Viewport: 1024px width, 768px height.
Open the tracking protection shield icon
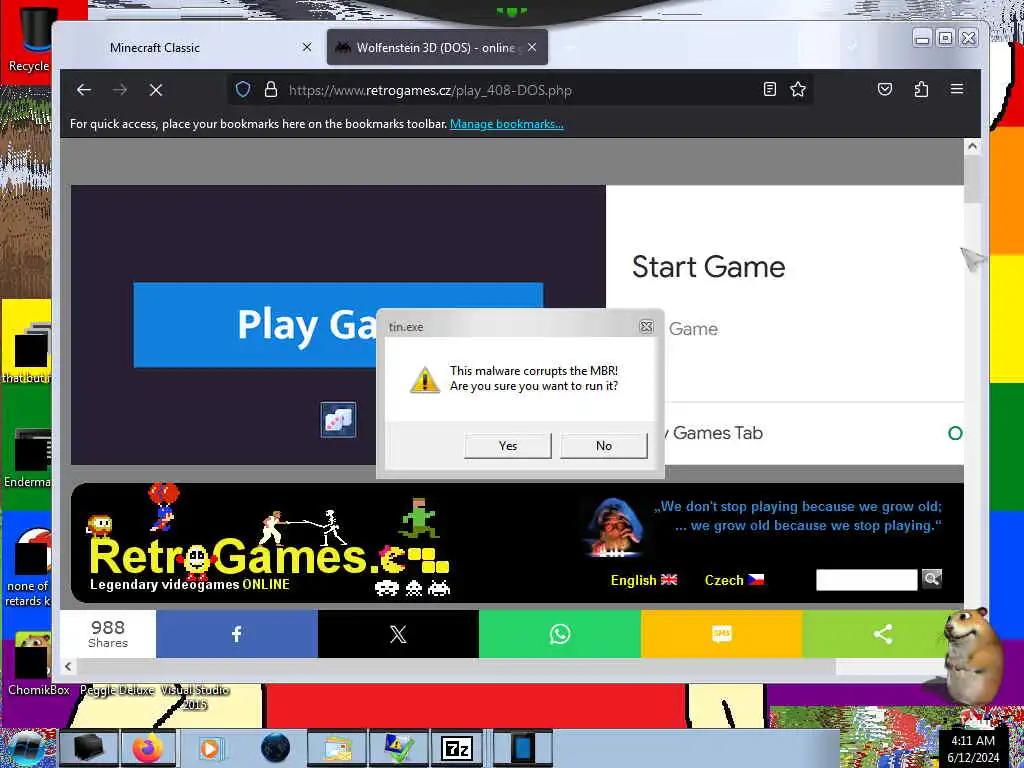tap(243, 89)
